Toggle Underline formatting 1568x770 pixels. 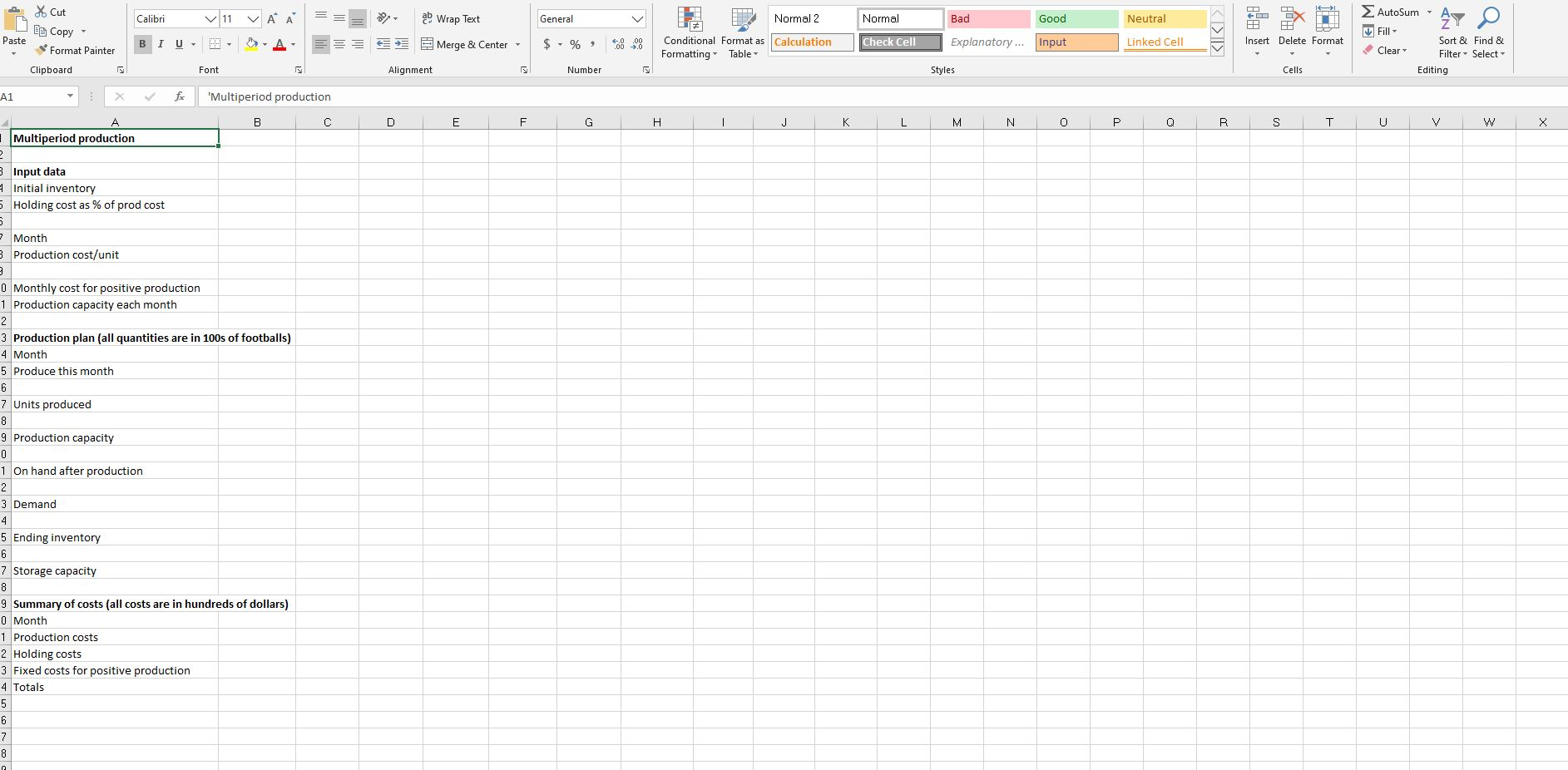click(179, 44)
